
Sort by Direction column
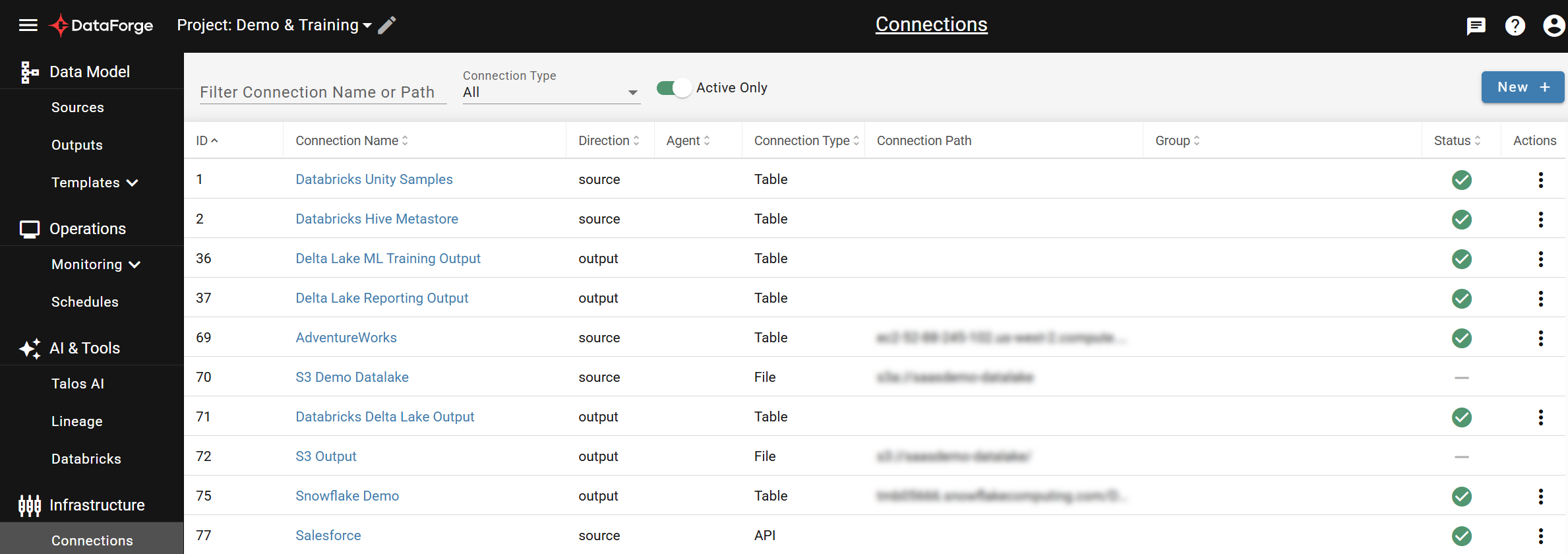coord(609,140)
